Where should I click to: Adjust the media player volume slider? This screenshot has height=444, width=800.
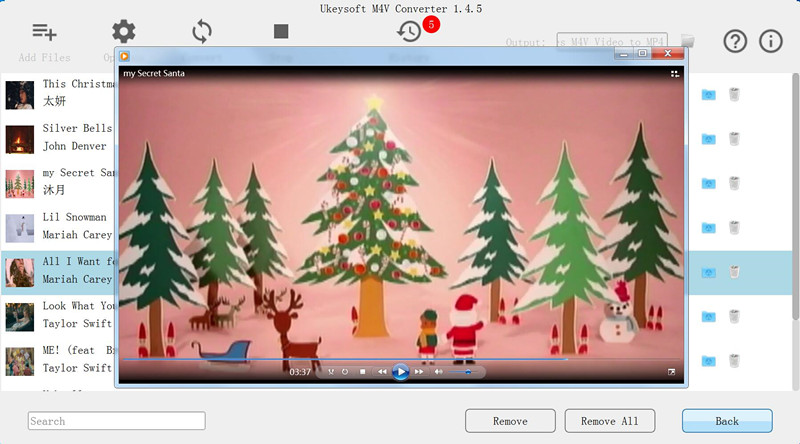pyautogui.click(x=464, y=372)
